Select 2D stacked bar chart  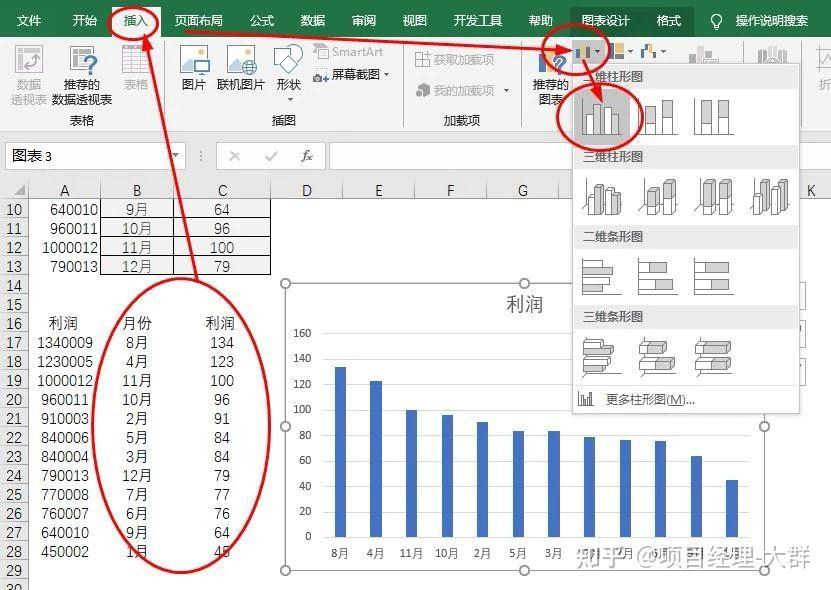point(658,276)
